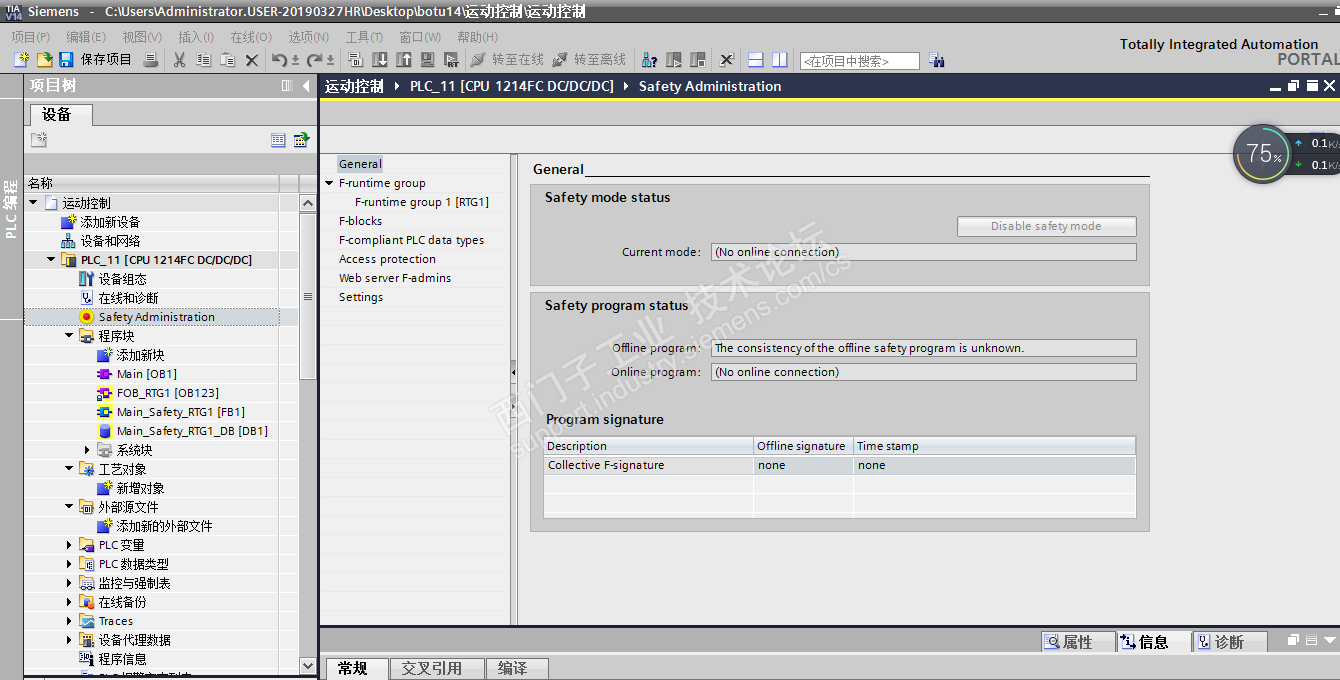Expand the 系统块 tree folder
The width and height of the screenshot is (1340, 680).
(x=87, y=450)
